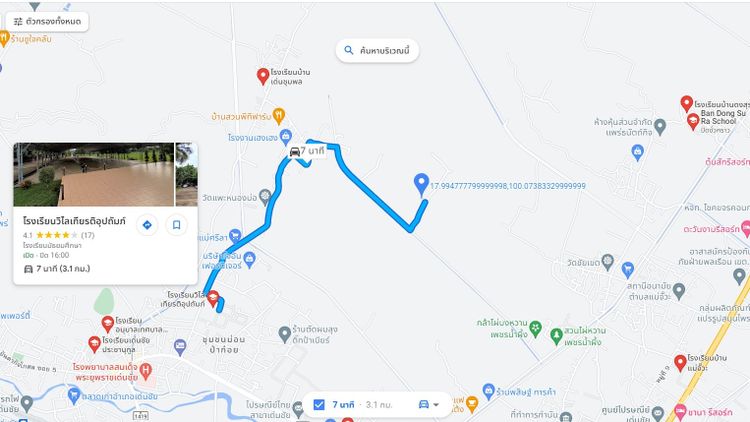Screen dimensions: 750x422
Task: Open second photo thumbnail in card
Action: [187, 174]
